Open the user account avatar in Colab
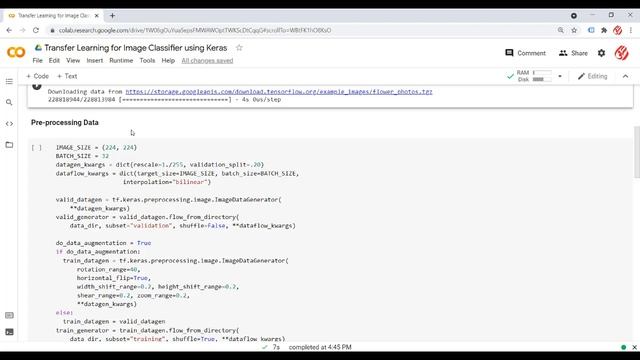The width and height of the screenshot is (640, 360). coord(621,53)
